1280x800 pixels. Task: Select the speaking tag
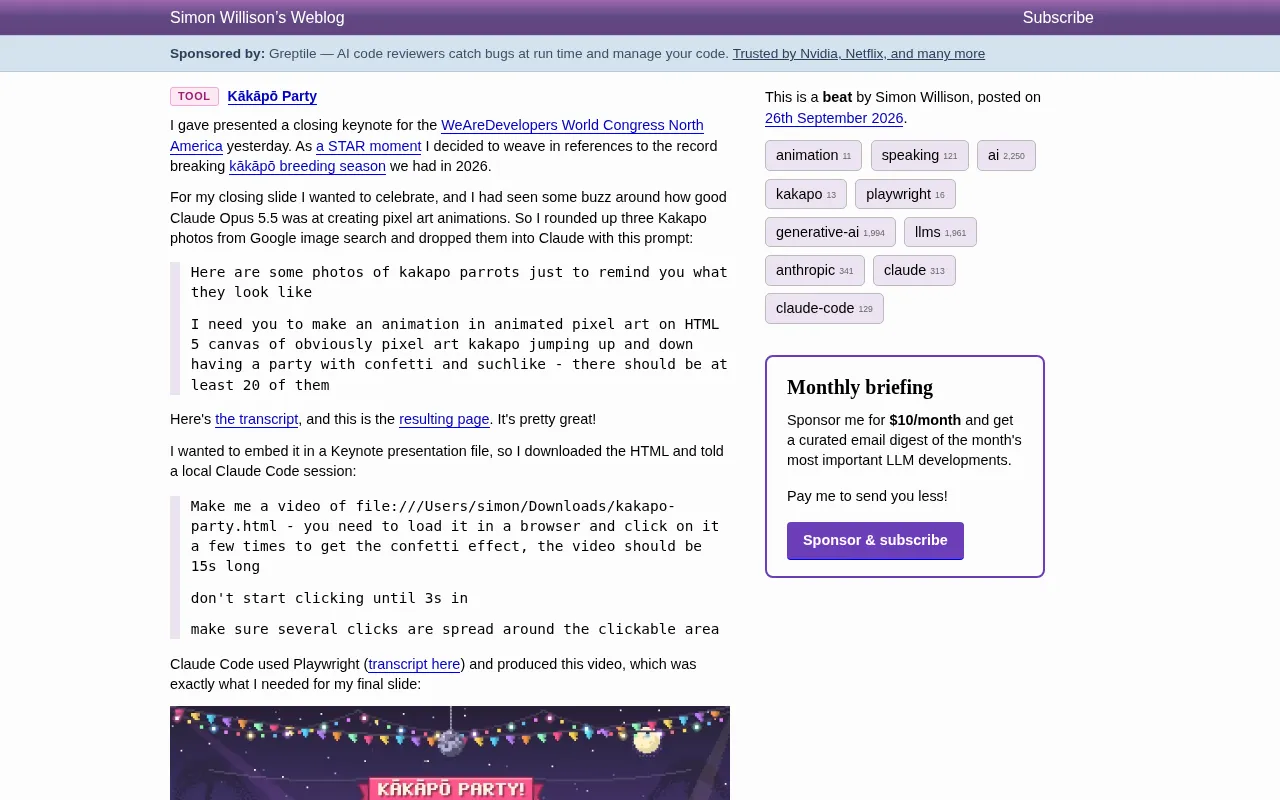click(x=919, y=155)
